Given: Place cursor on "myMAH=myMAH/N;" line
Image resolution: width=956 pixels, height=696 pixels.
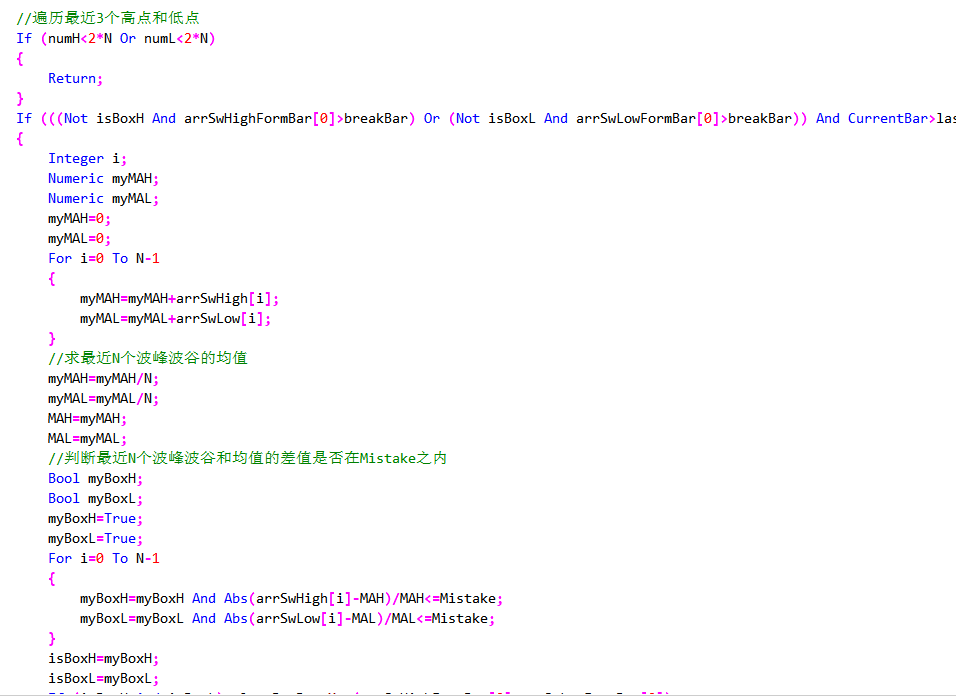Looking at the screenshot, I should pos(103,378).
